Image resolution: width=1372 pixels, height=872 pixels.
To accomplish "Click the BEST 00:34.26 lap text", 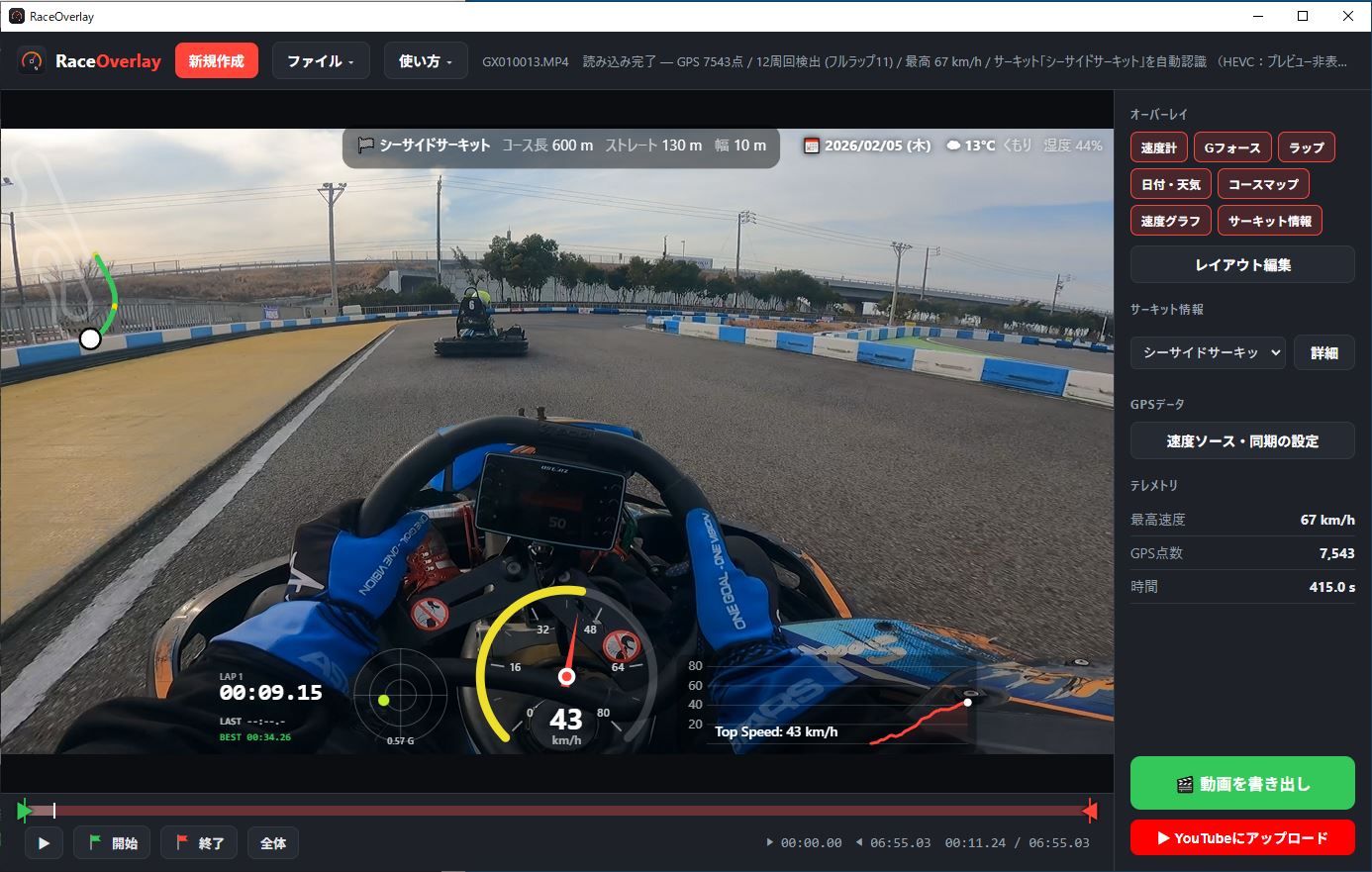I will 255,737.
